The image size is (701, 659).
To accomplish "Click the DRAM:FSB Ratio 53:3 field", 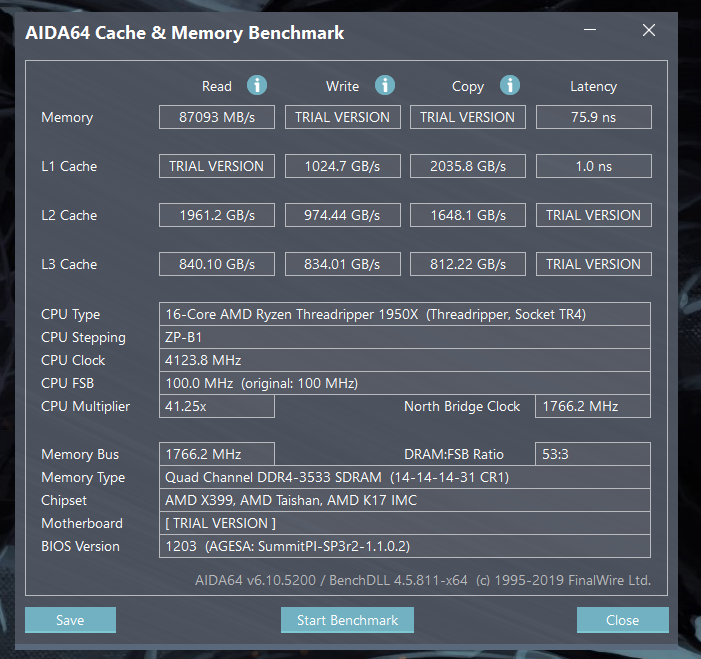I will tap(593, 454).
